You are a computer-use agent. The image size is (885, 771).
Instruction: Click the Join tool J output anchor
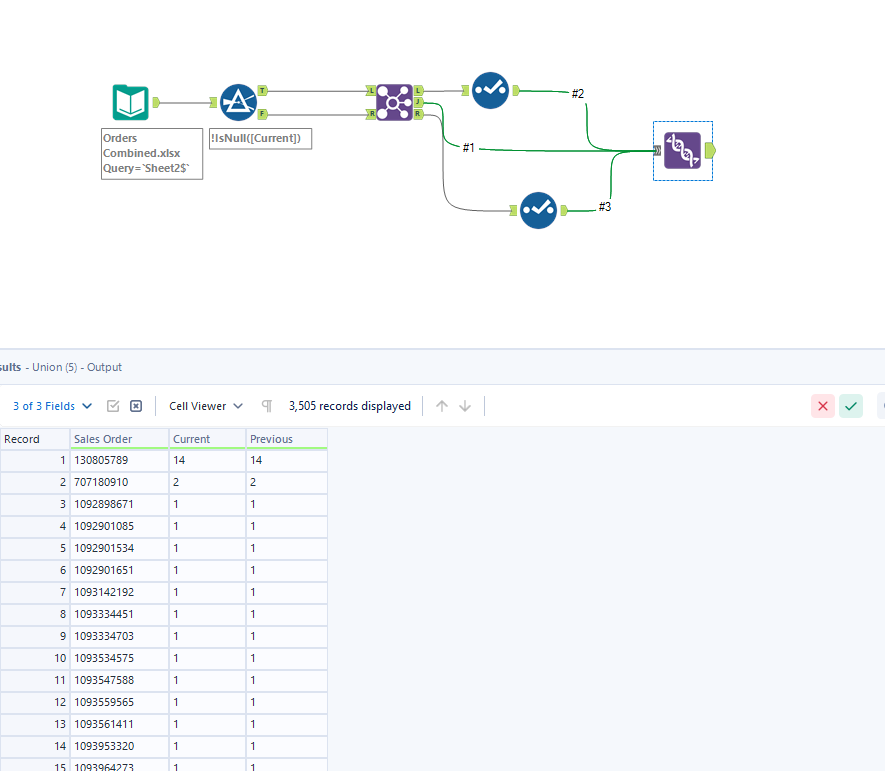coord(418,102)
